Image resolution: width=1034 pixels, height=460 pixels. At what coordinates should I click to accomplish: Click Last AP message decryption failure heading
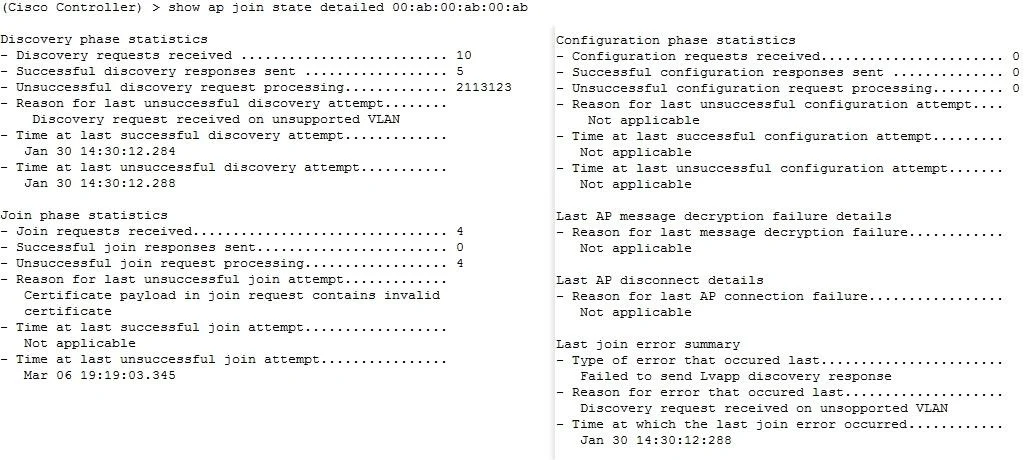pos(723,216)
